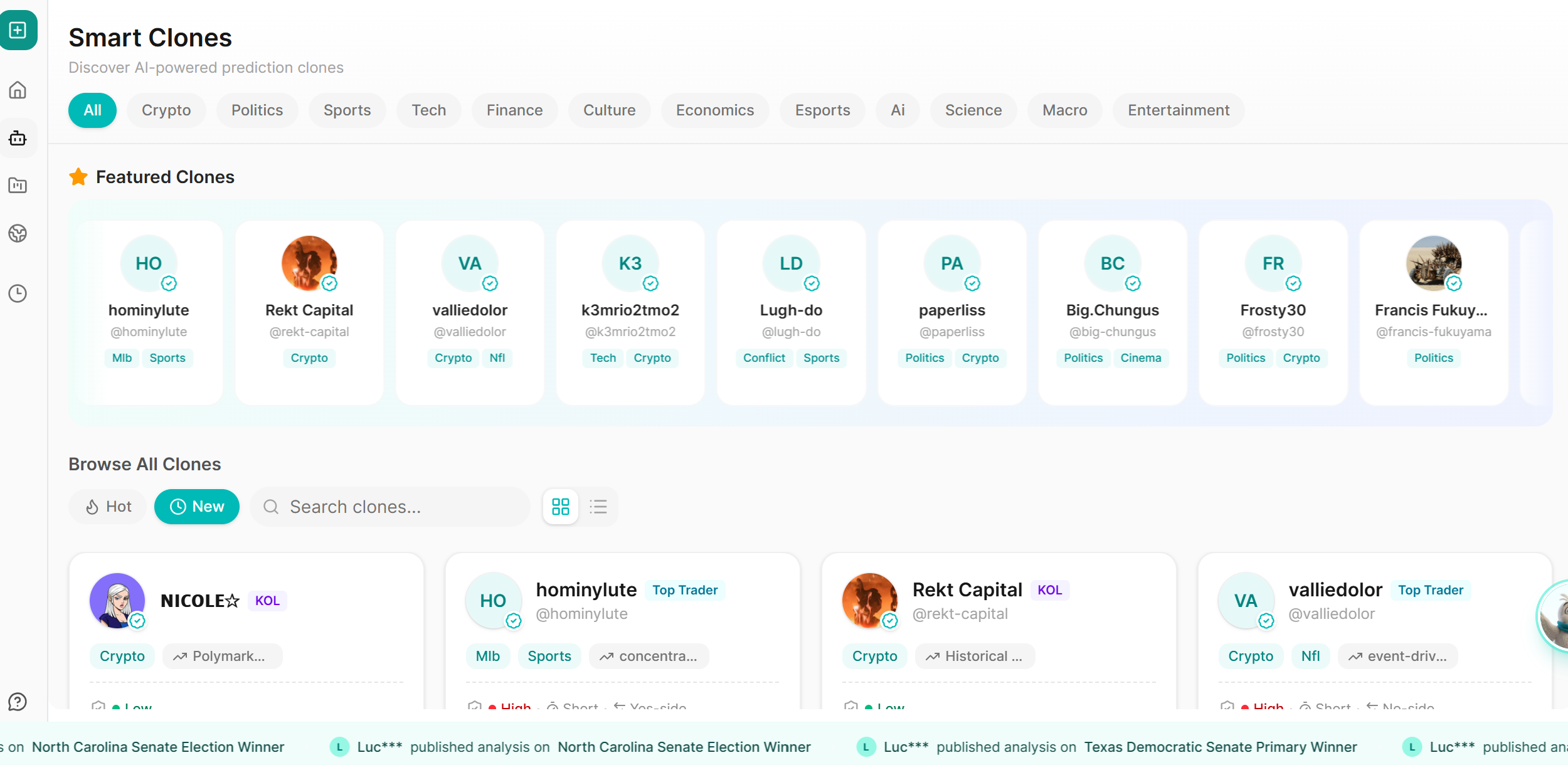Open Rekt Capital featured clone card

click(309, 311)
